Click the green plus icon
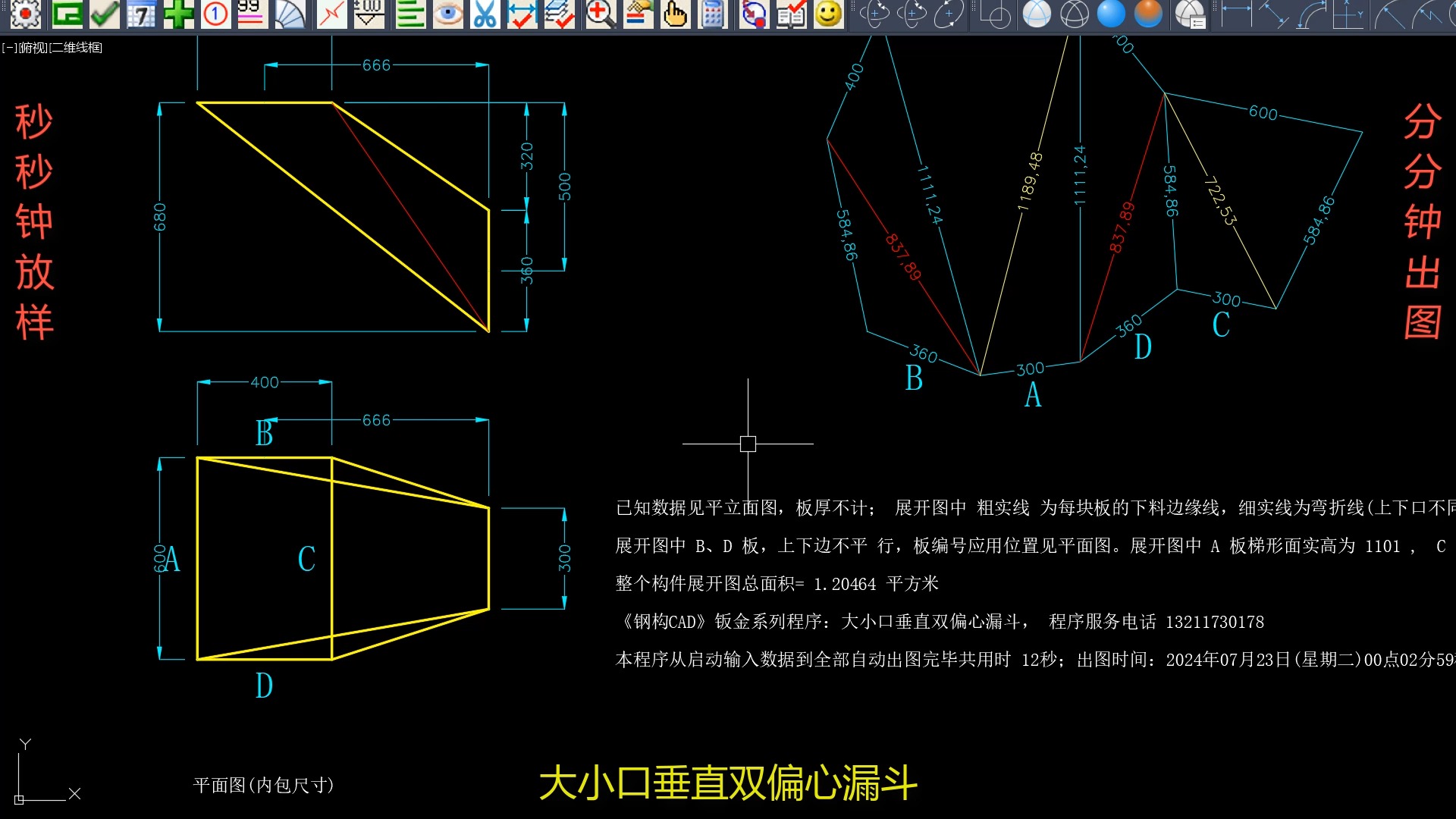This screenshot has width=1456, height=819. click(x=180, y=14)
